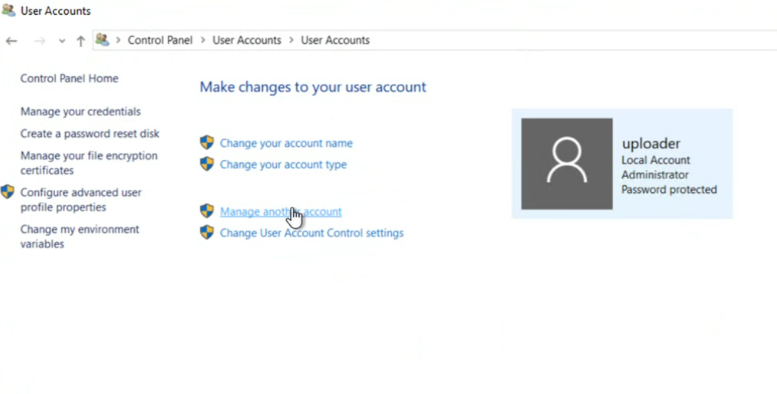This screenshot has height=394, width=777.
Task: Open Manage your credentials
Action: (x=80, y=112)
